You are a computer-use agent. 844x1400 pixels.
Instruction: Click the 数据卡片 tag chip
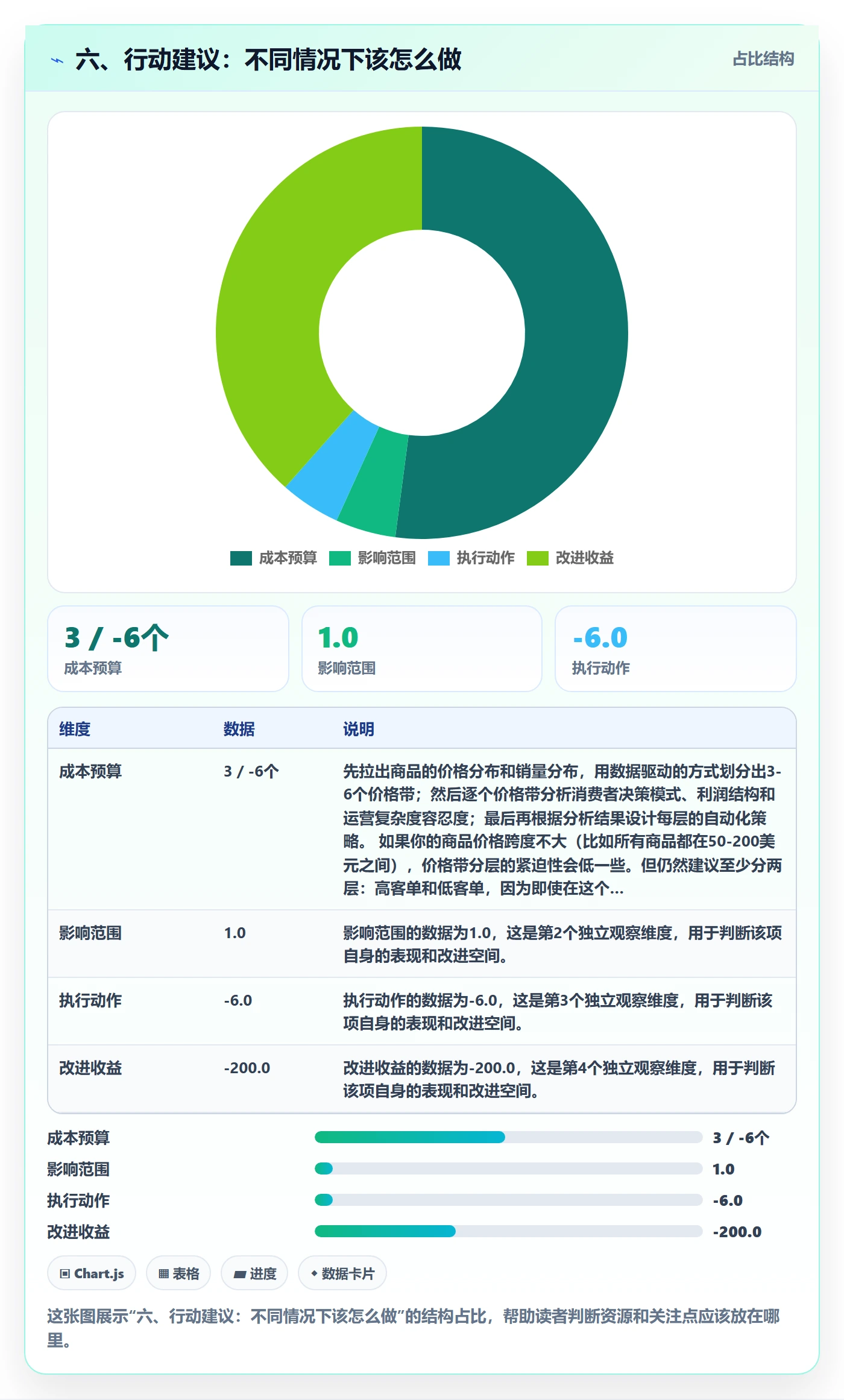pyautogui.click(x=342, y=1273)
